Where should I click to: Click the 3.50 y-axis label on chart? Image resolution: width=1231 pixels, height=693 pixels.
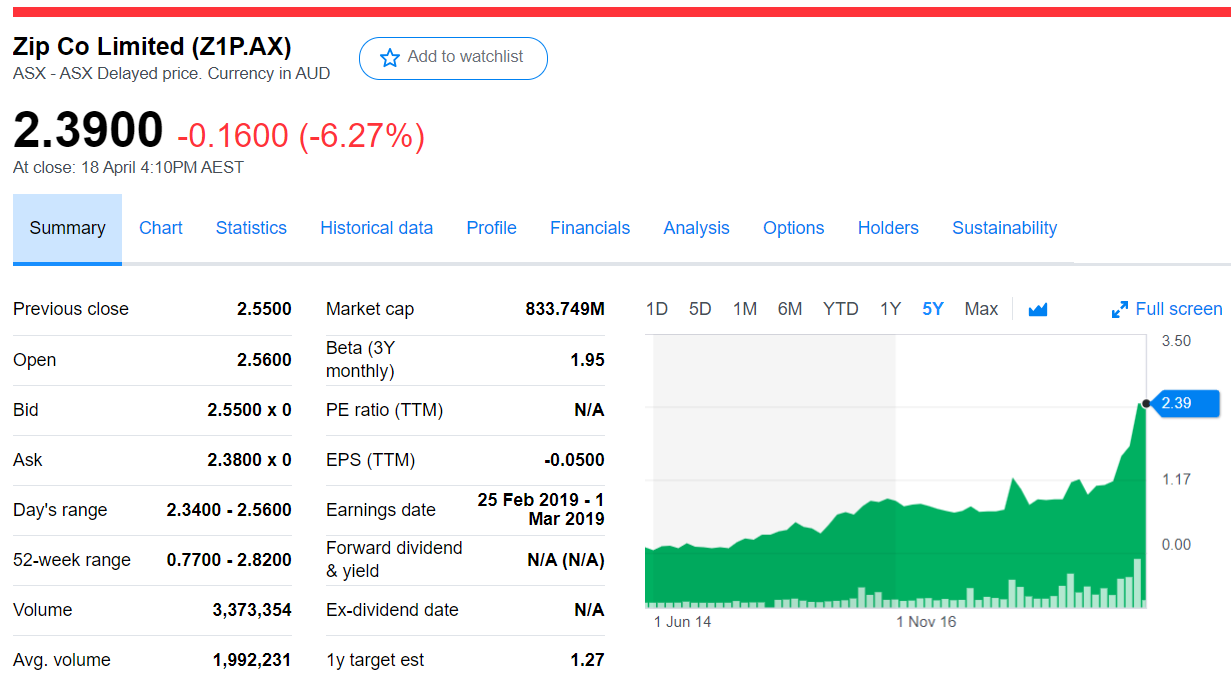coord(1176,341)
